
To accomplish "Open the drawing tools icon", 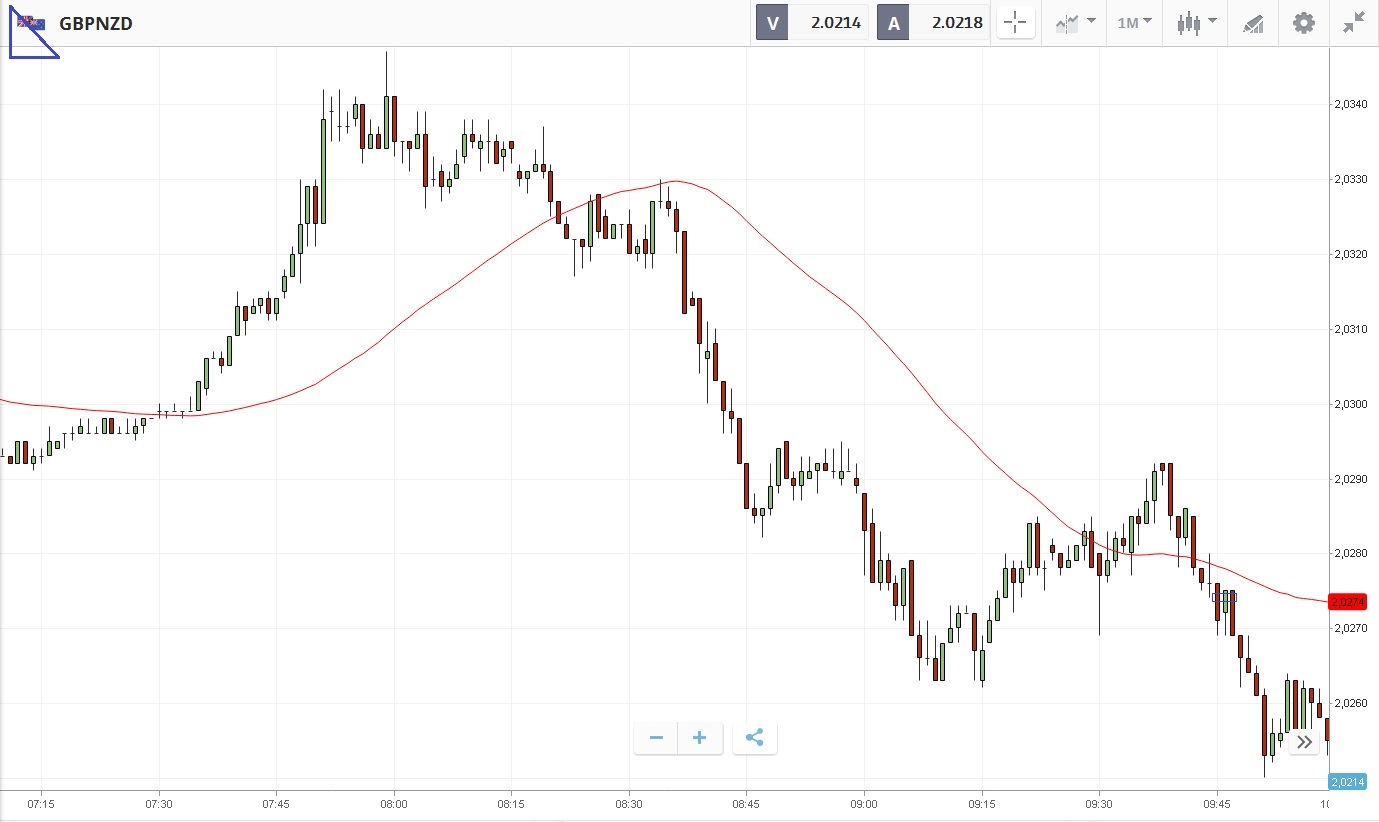I will pos(1253,23).
